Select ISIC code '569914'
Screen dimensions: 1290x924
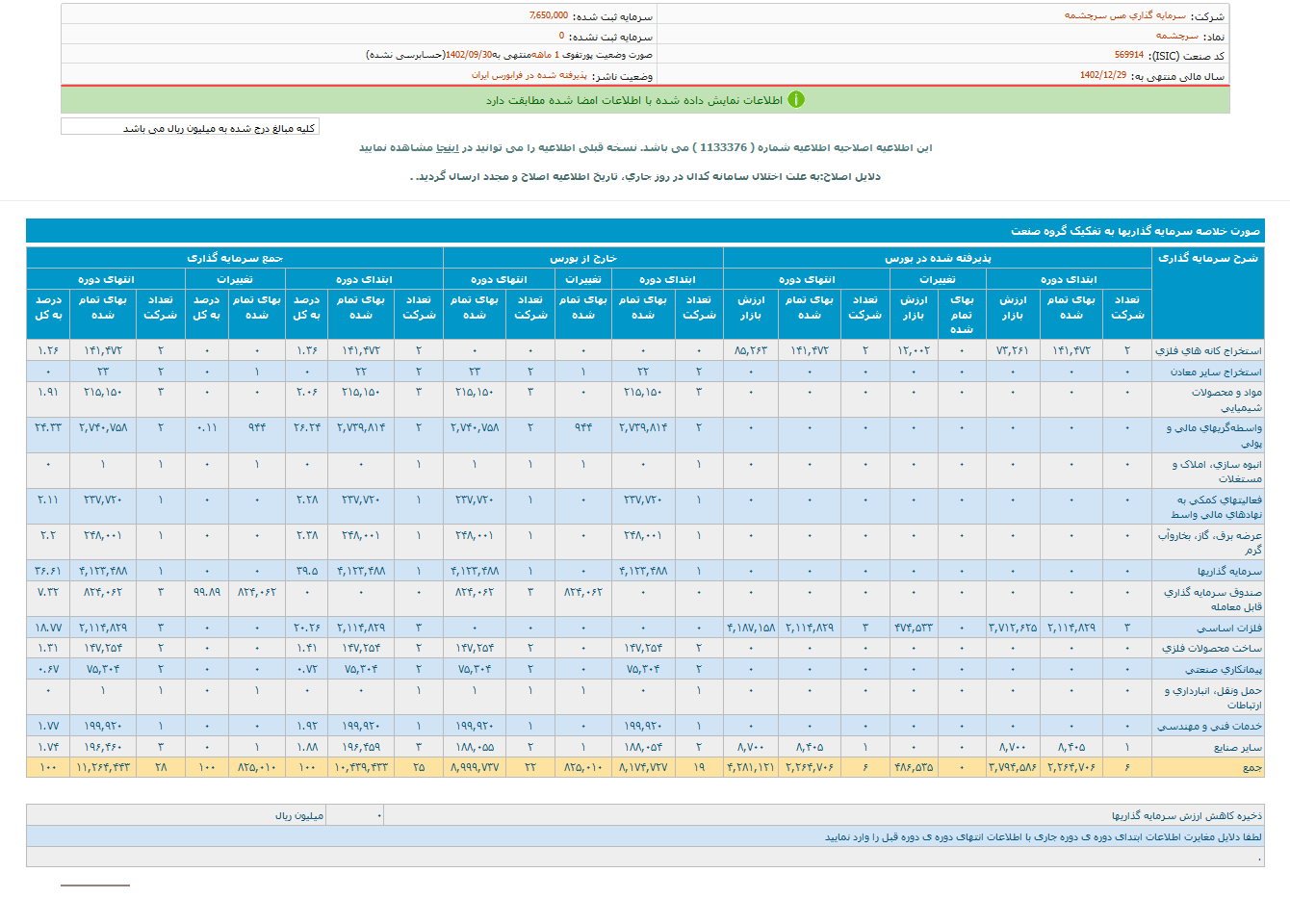1128,56
